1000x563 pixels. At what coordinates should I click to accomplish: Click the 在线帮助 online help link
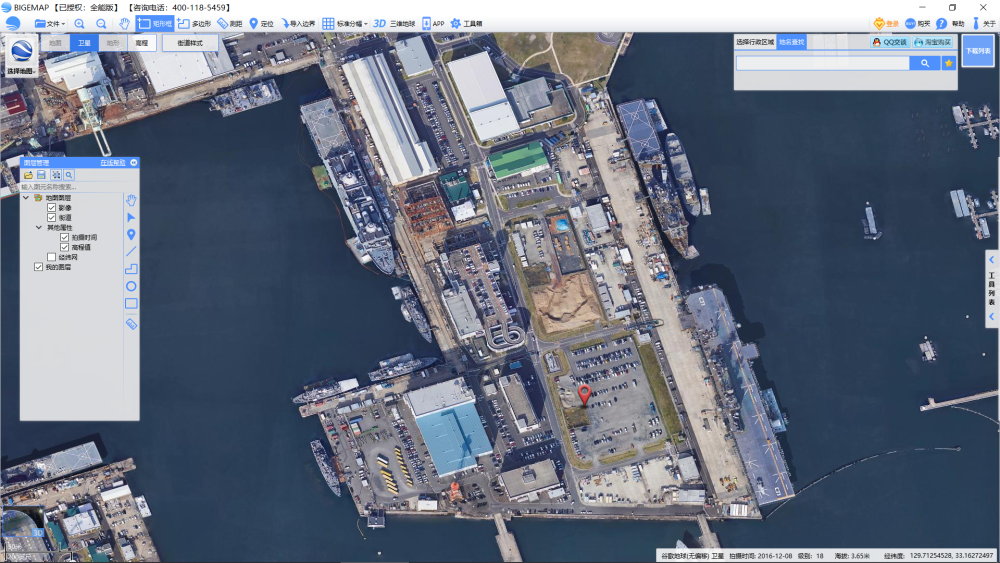(x=113, y=162)
